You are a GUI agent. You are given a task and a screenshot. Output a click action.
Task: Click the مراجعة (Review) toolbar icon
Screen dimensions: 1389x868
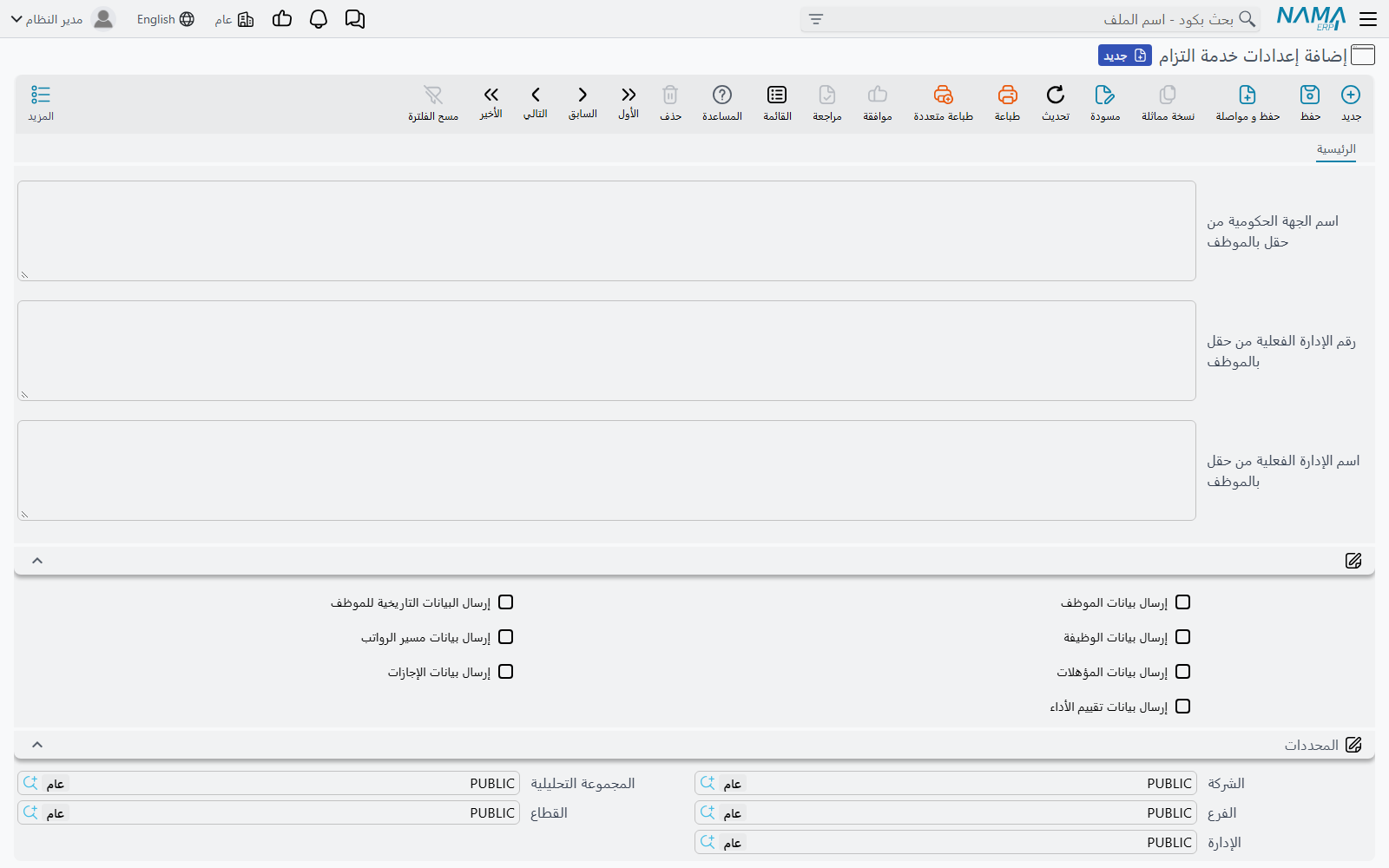[827, 95]
